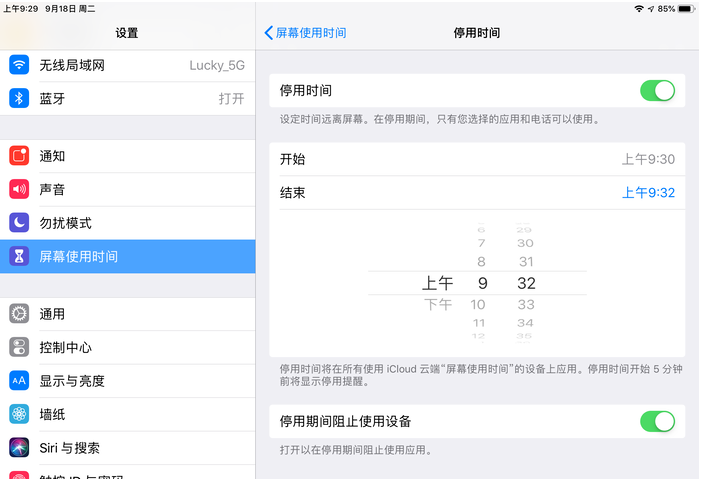Screen dimensions: 702x479
Task: Tap the location arrow in status bar
Action: click(651, 9)
